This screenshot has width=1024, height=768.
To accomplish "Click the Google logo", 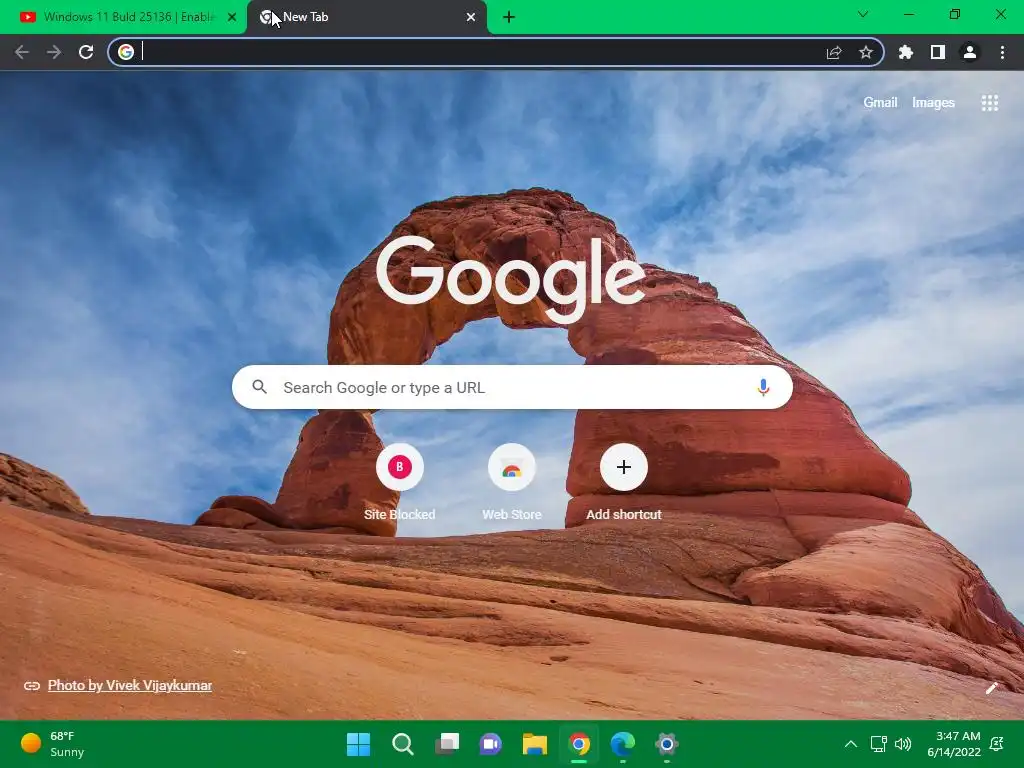I will click(510, 279).
